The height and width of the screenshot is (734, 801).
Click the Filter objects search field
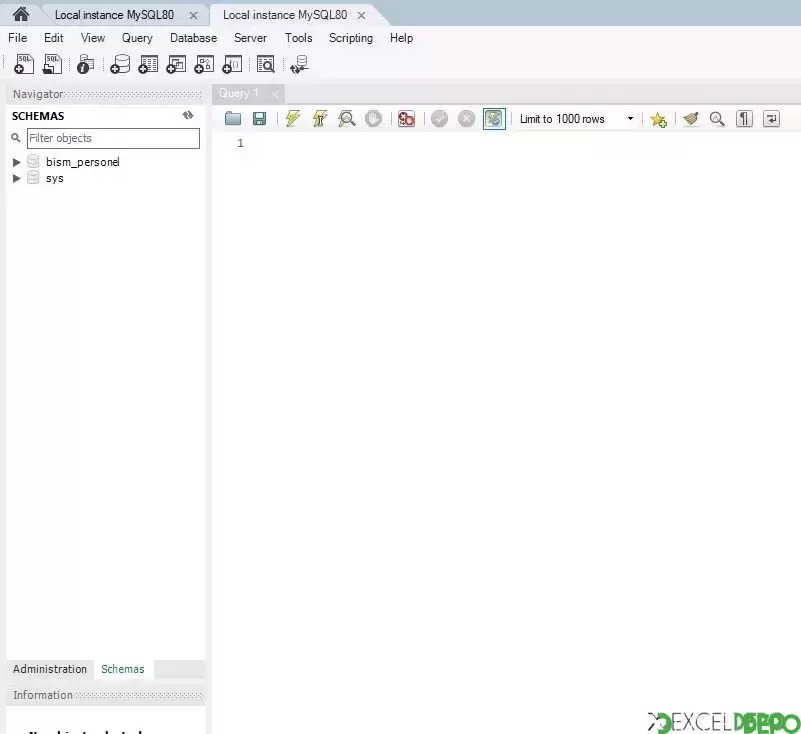click(113, 138)
